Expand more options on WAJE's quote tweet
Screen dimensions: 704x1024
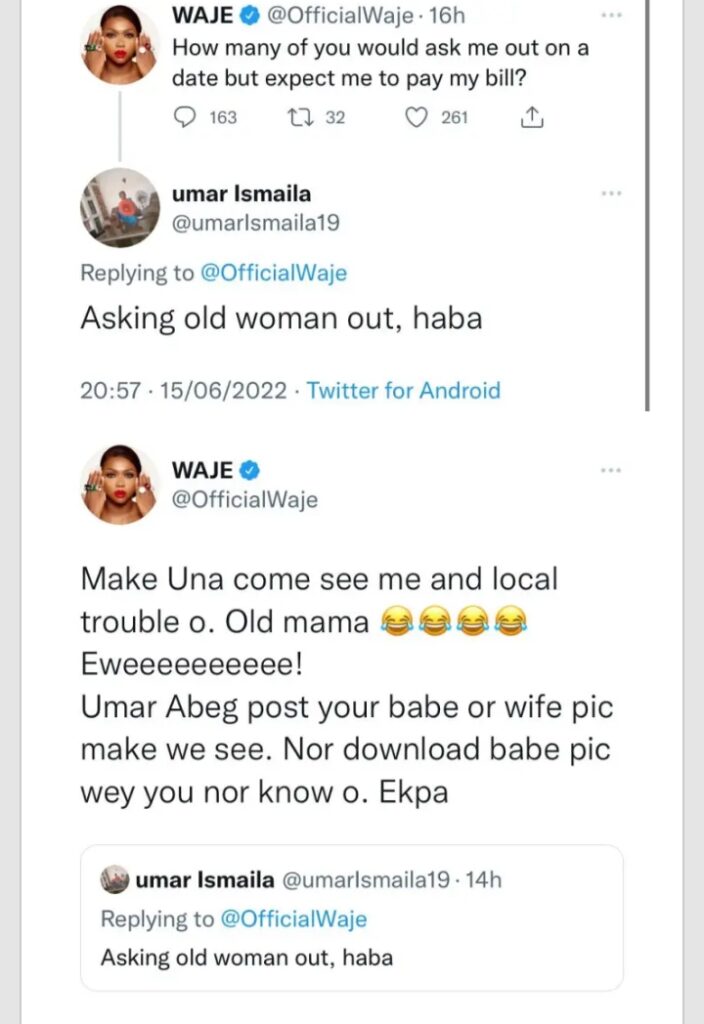[611, 469]
